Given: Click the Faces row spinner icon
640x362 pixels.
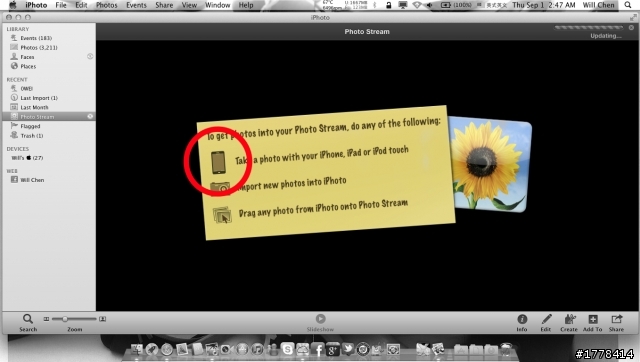Looking at the screenshot, I should [90, 56].
